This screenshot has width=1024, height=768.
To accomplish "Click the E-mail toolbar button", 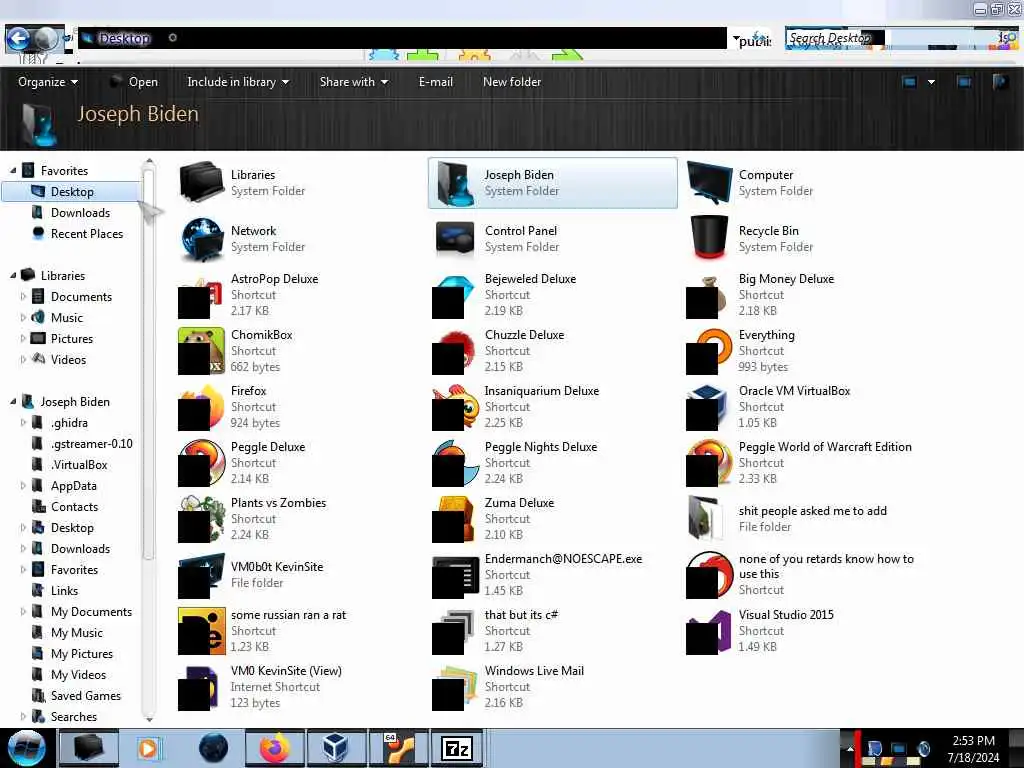I will [436, 82].
